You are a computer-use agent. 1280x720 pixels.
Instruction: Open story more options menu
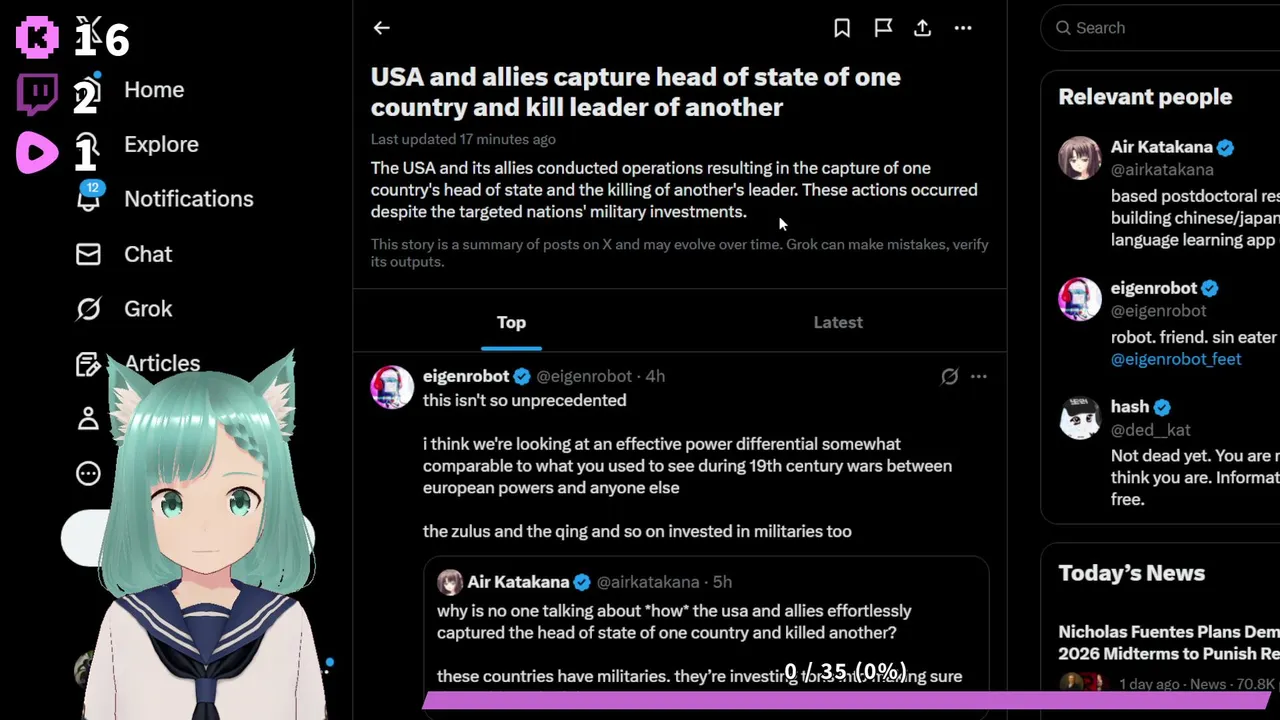tap(963, 28)
